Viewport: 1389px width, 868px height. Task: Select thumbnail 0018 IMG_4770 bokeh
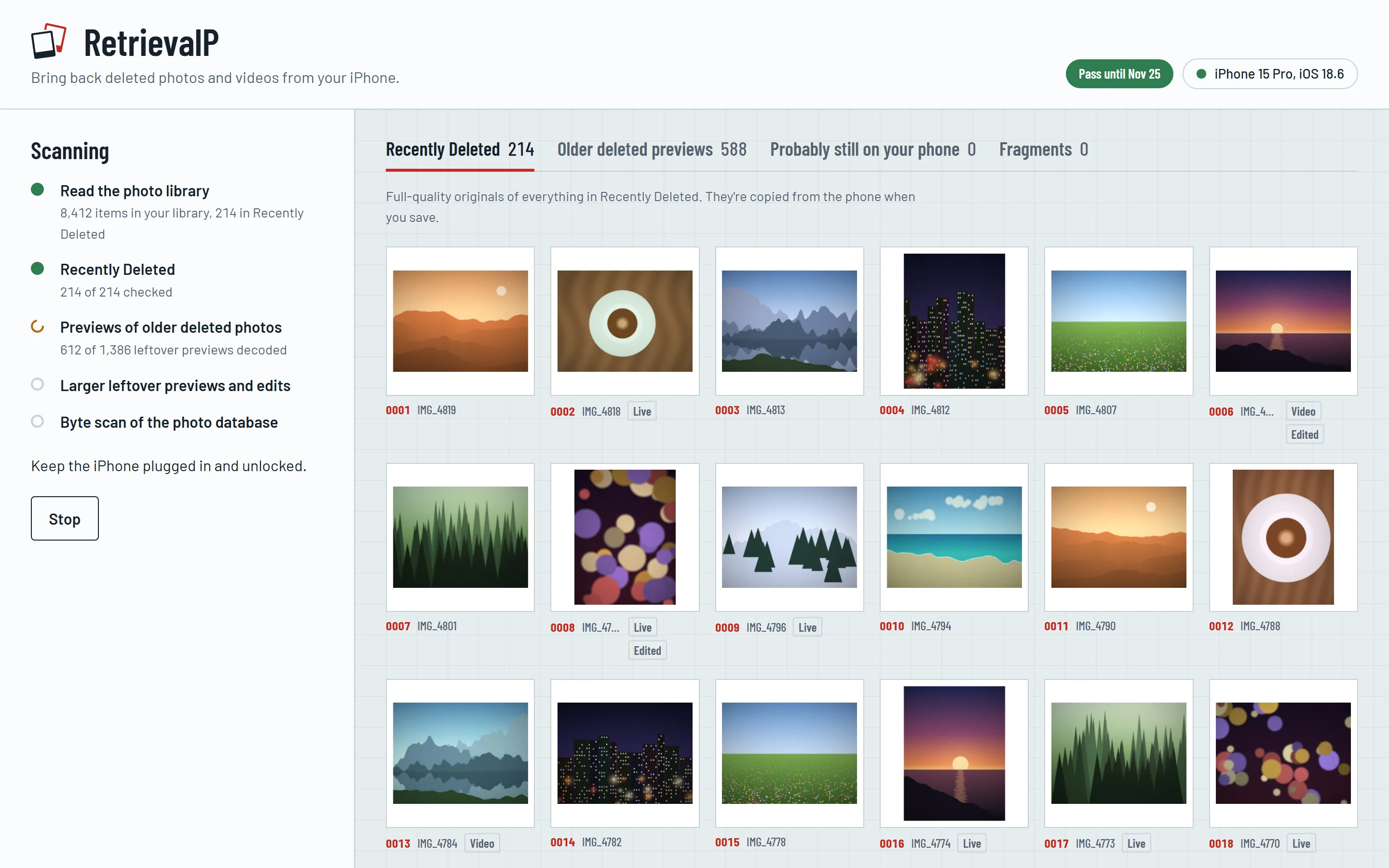(x=1283, y=753)
